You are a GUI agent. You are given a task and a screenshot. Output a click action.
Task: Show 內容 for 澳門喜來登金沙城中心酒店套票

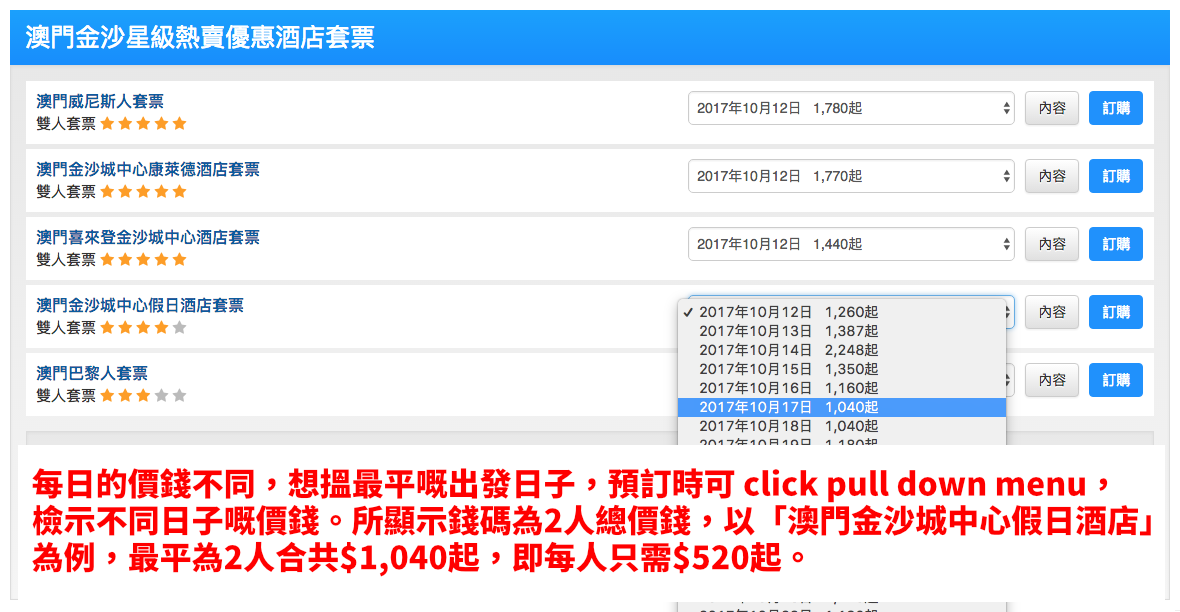click(x=1052, y=244)
